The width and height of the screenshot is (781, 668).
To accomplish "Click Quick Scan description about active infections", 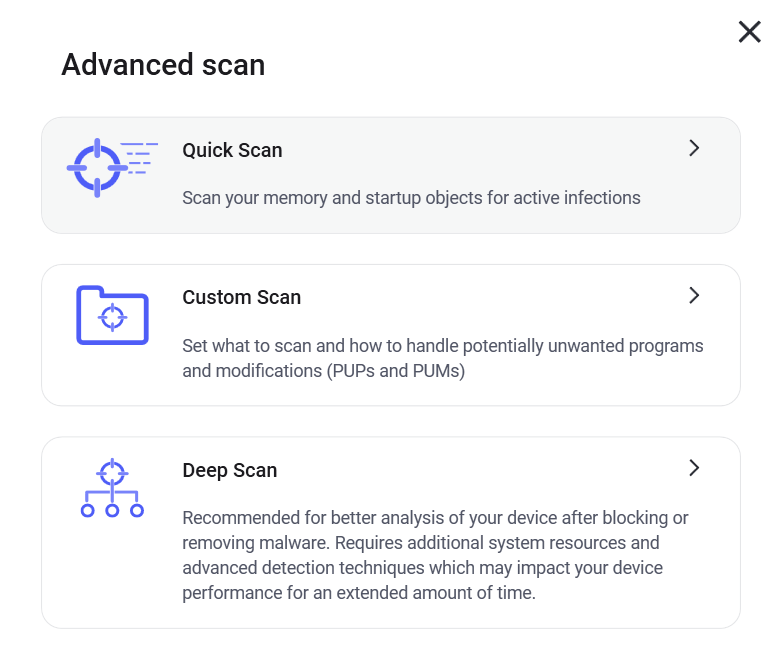I will click(411, 198).
